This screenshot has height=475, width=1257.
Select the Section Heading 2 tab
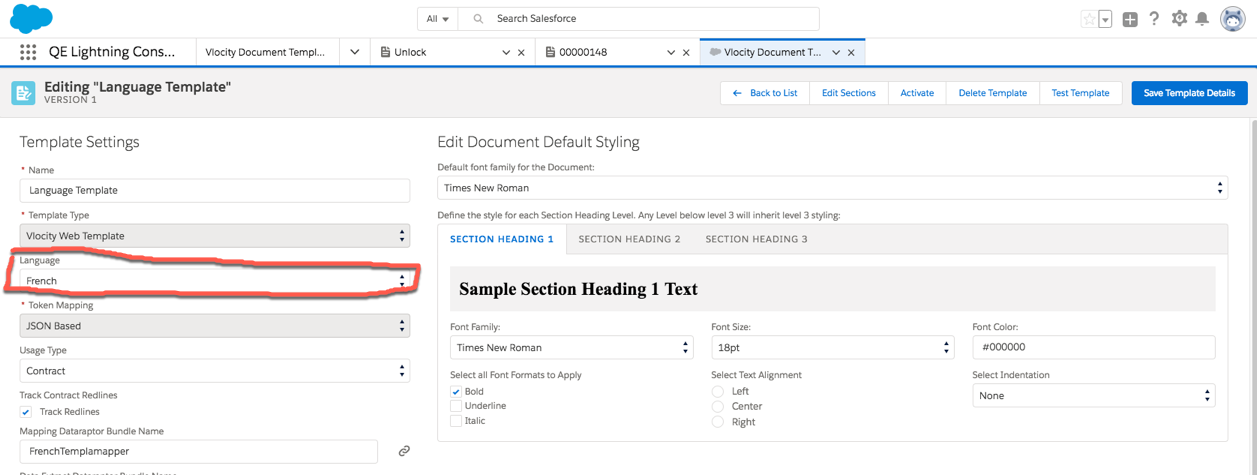tap(629, 239)
